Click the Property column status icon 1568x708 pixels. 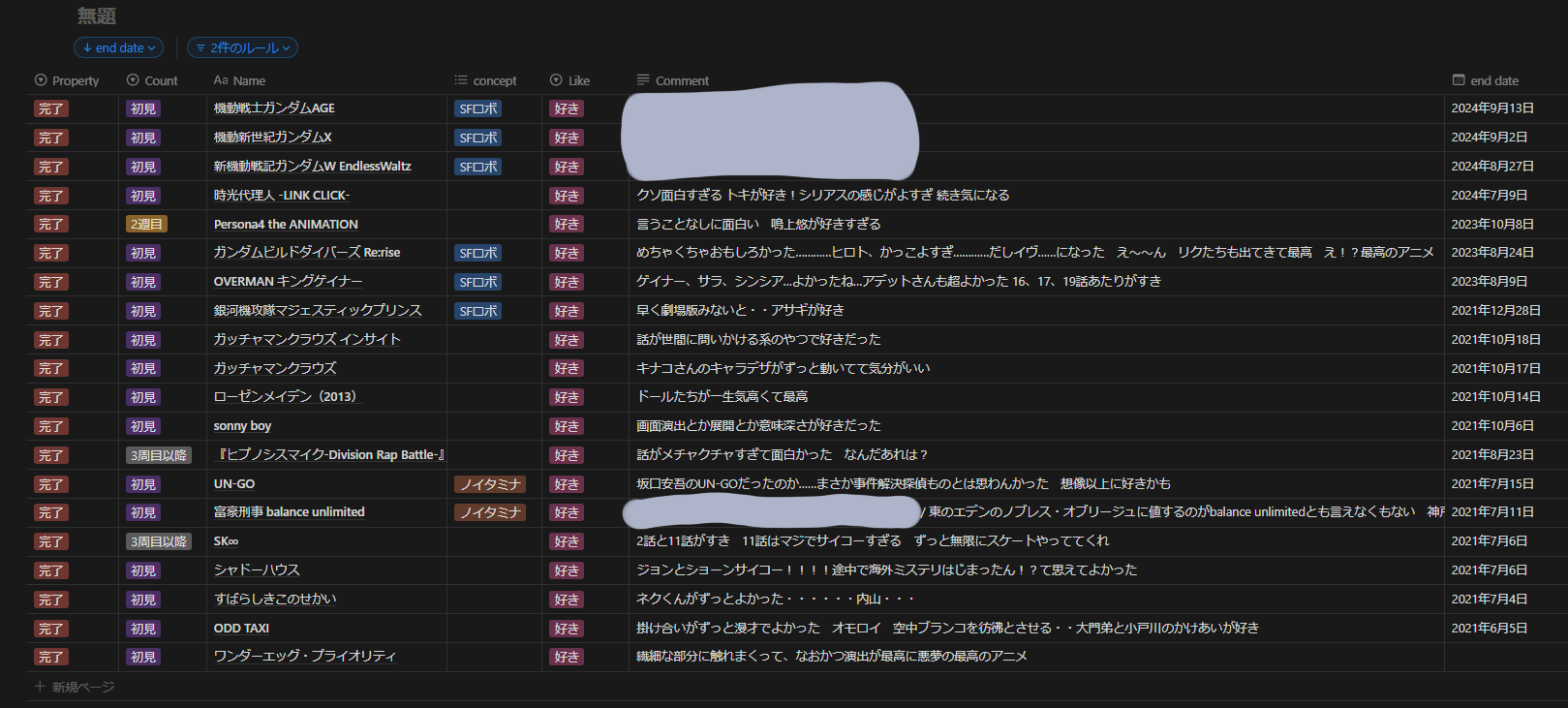[x=41, y=80]
